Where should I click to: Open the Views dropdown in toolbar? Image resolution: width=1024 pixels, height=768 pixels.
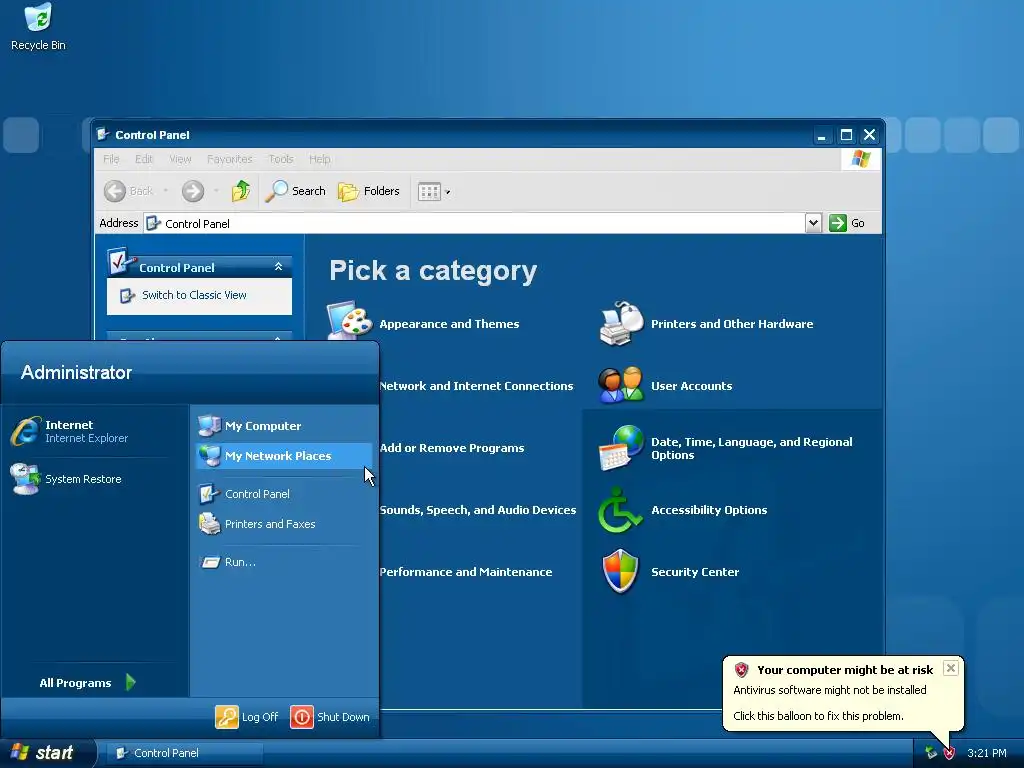(x=434, y=191)
